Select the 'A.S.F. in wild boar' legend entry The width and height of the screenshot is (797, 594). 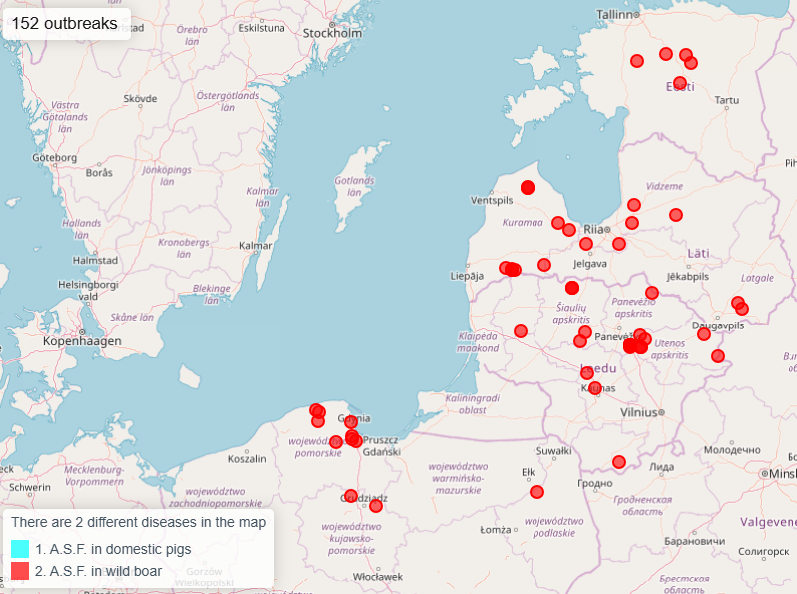98,571
